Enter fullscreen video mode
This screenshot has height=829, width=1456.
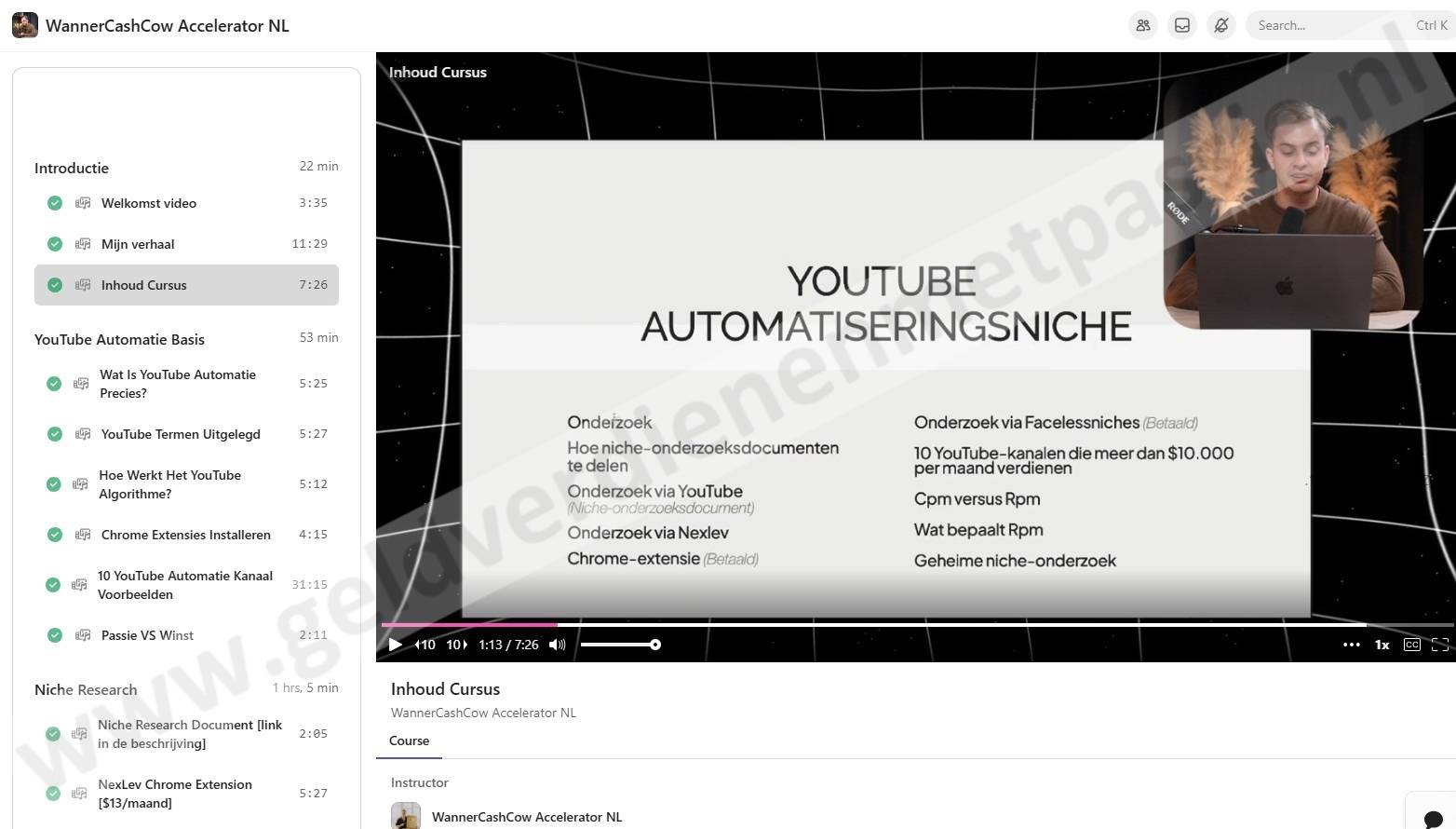(1439, 645)
